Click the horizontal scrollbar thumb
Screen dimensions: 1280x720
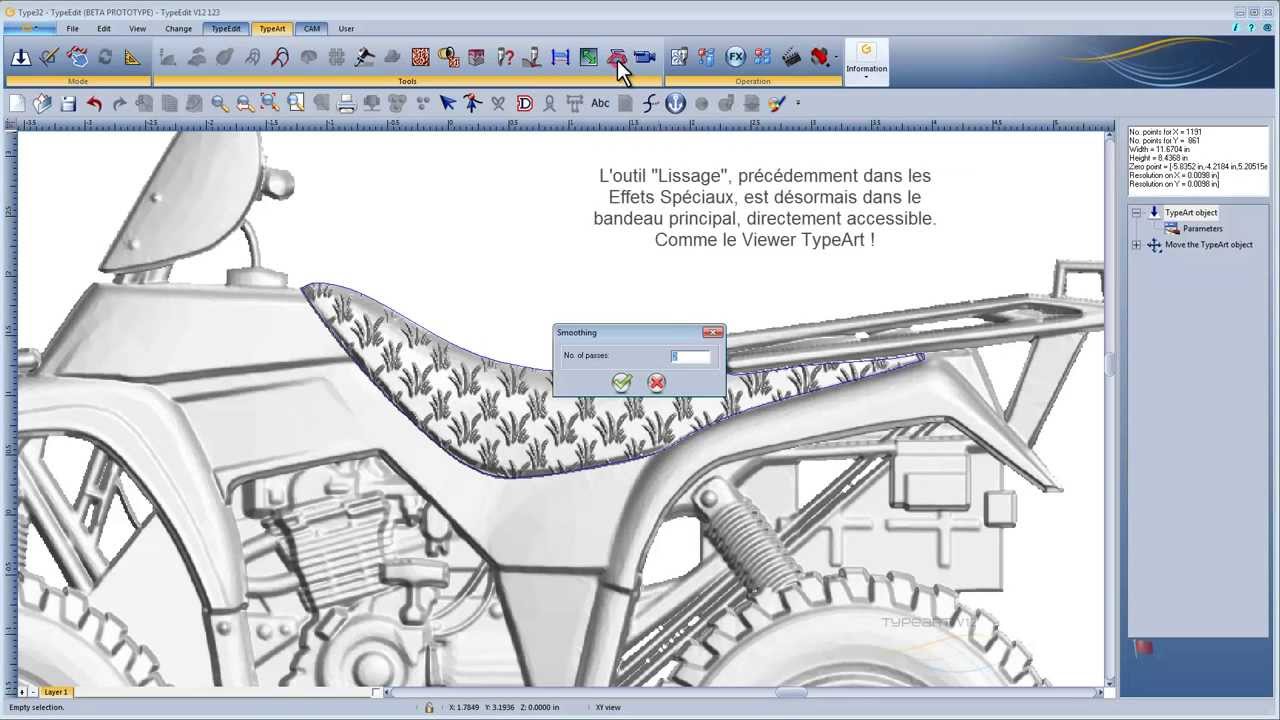point(791,692)
